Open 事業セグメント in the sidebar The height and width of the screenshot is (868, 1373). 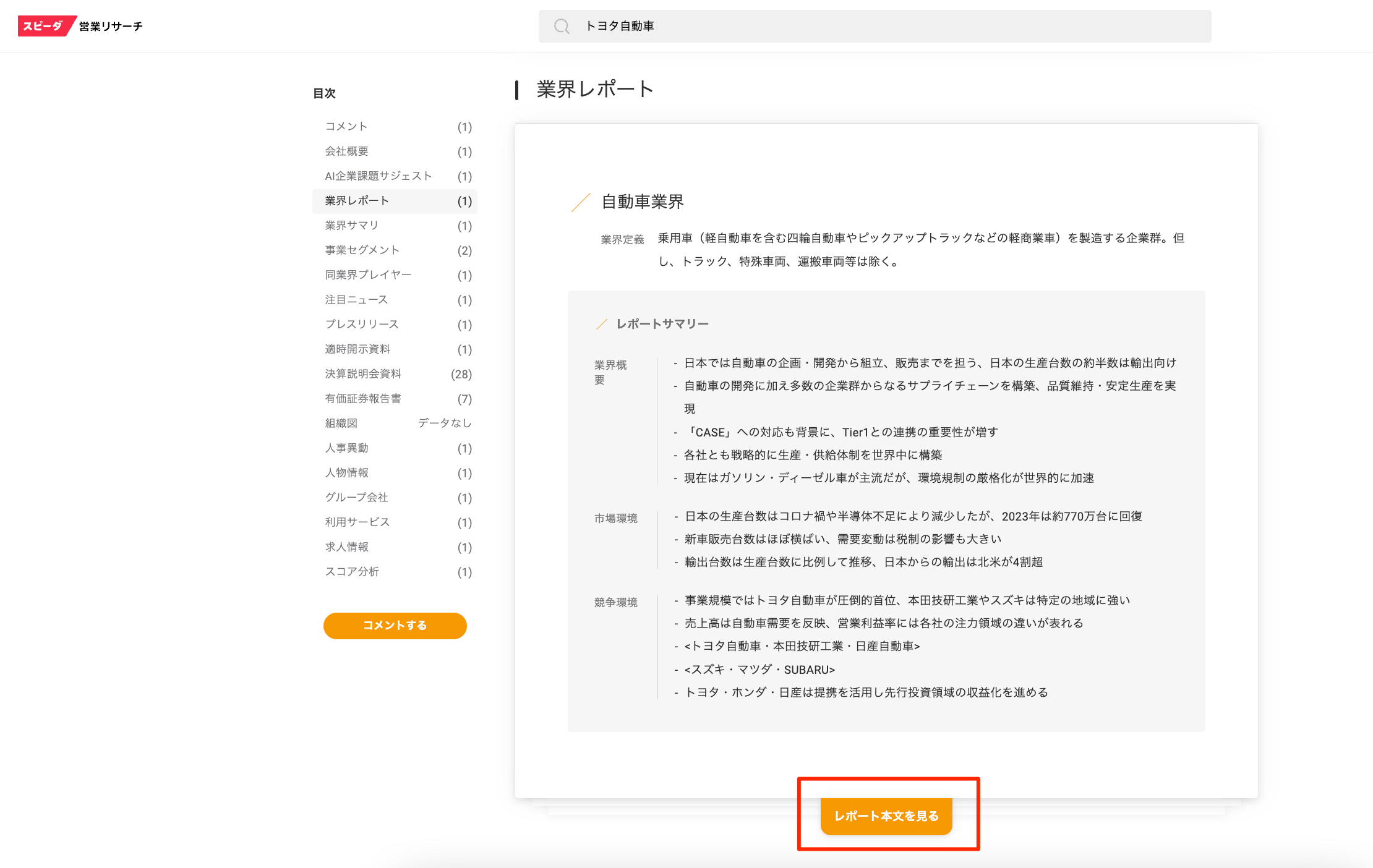click(x=362, y=250)
